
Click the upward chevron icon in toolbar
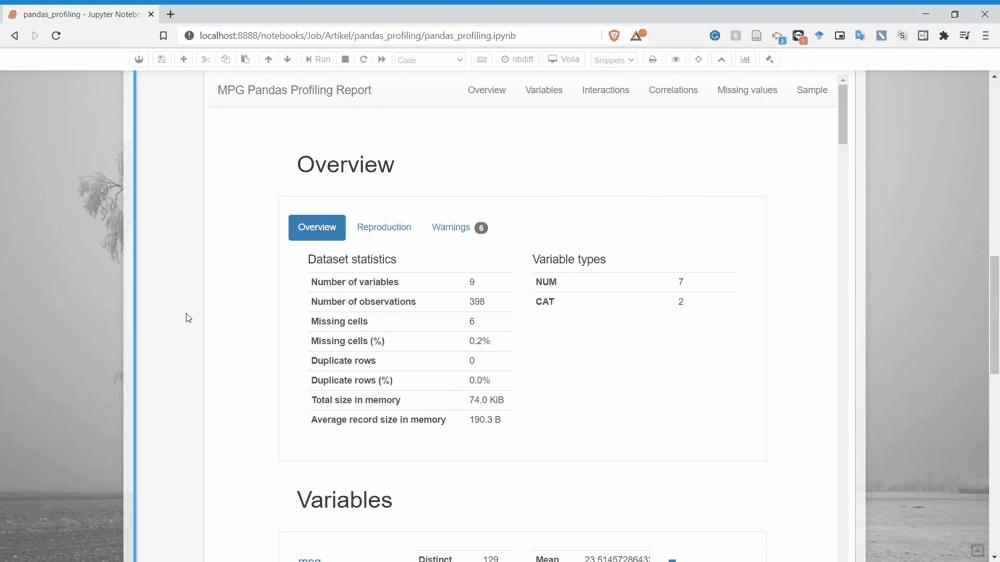tap(721, 59)
